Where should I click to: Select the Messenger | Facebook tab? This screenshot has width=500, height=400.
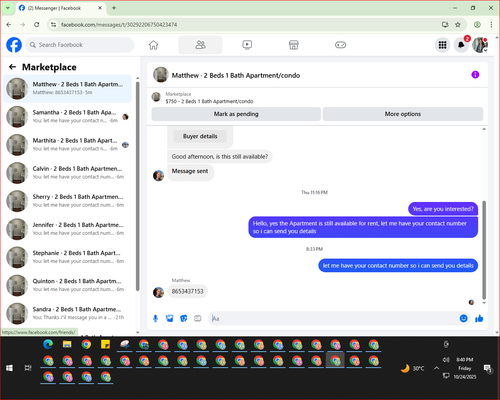61,8
